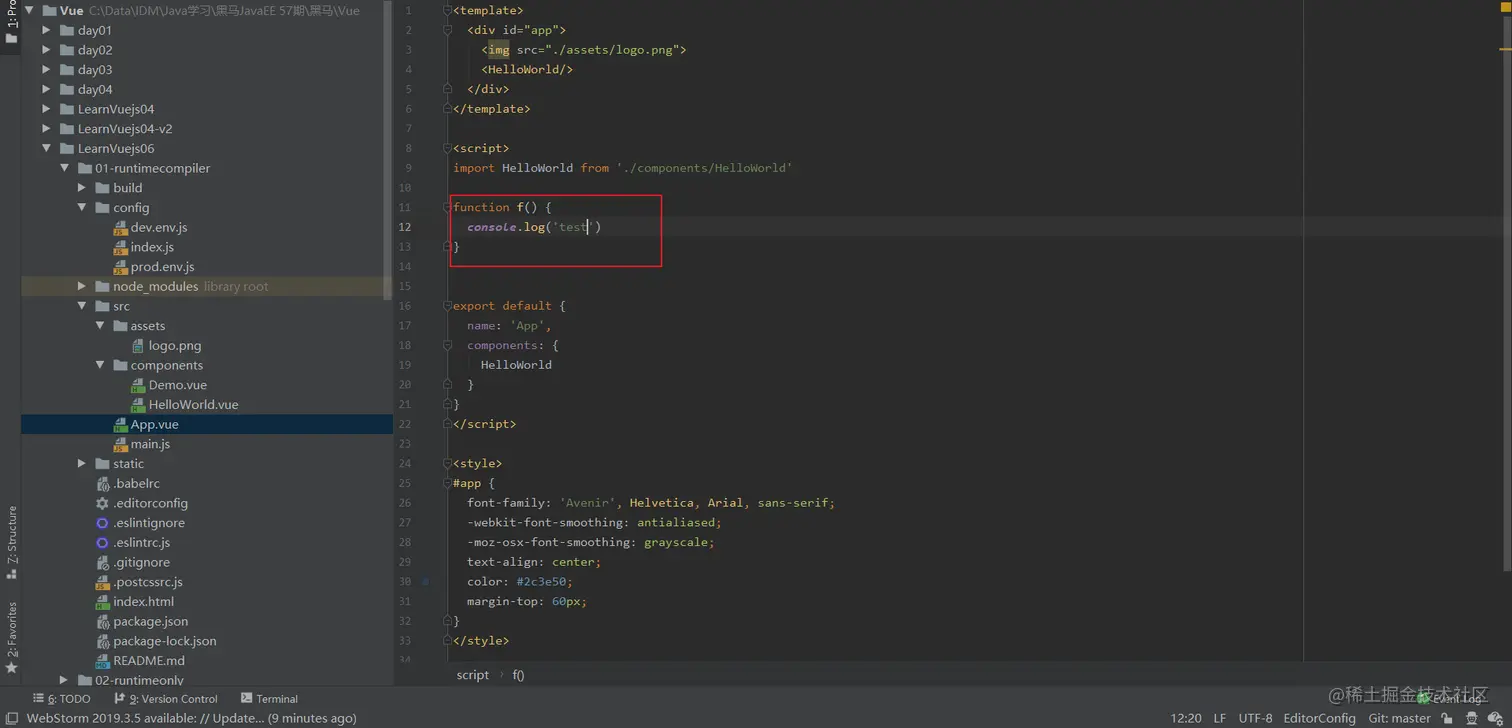Open the TODO tool window
Image resolution: width=1512 pixels, height=728 pixels.
click(62, 699)
